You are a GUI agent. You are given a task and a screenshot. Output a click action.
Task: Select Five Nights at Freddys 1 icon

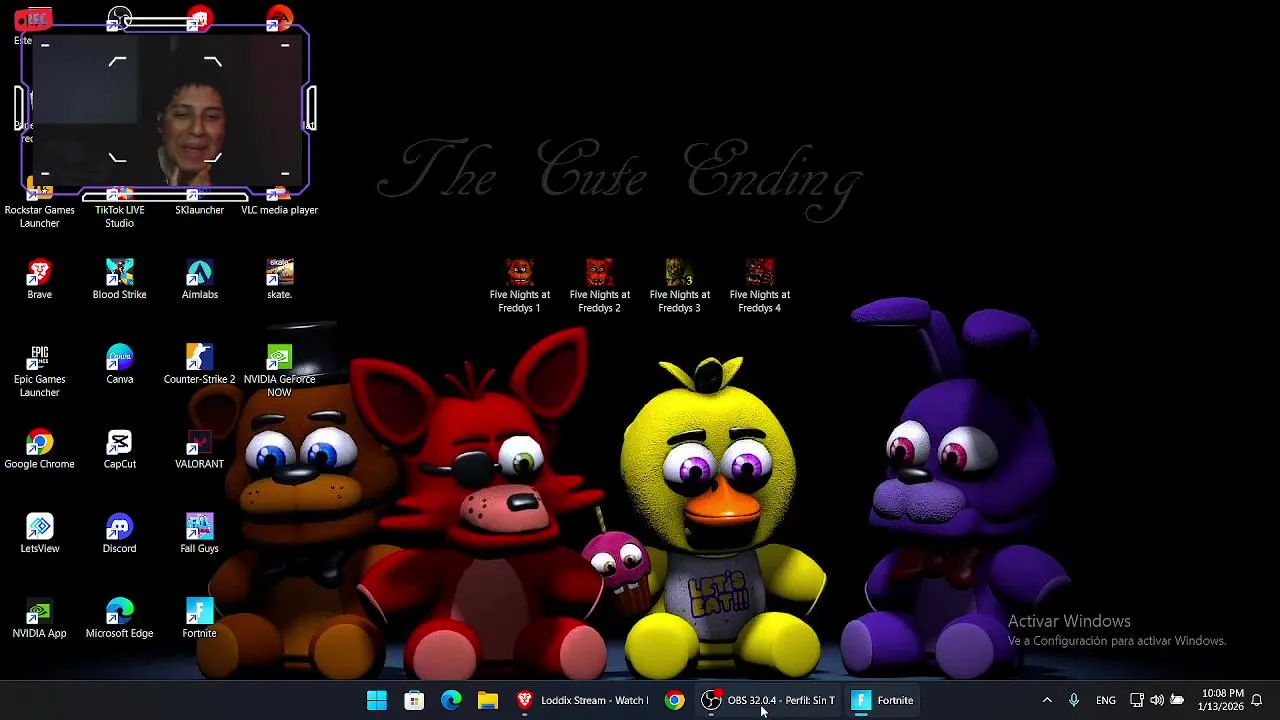519,286
